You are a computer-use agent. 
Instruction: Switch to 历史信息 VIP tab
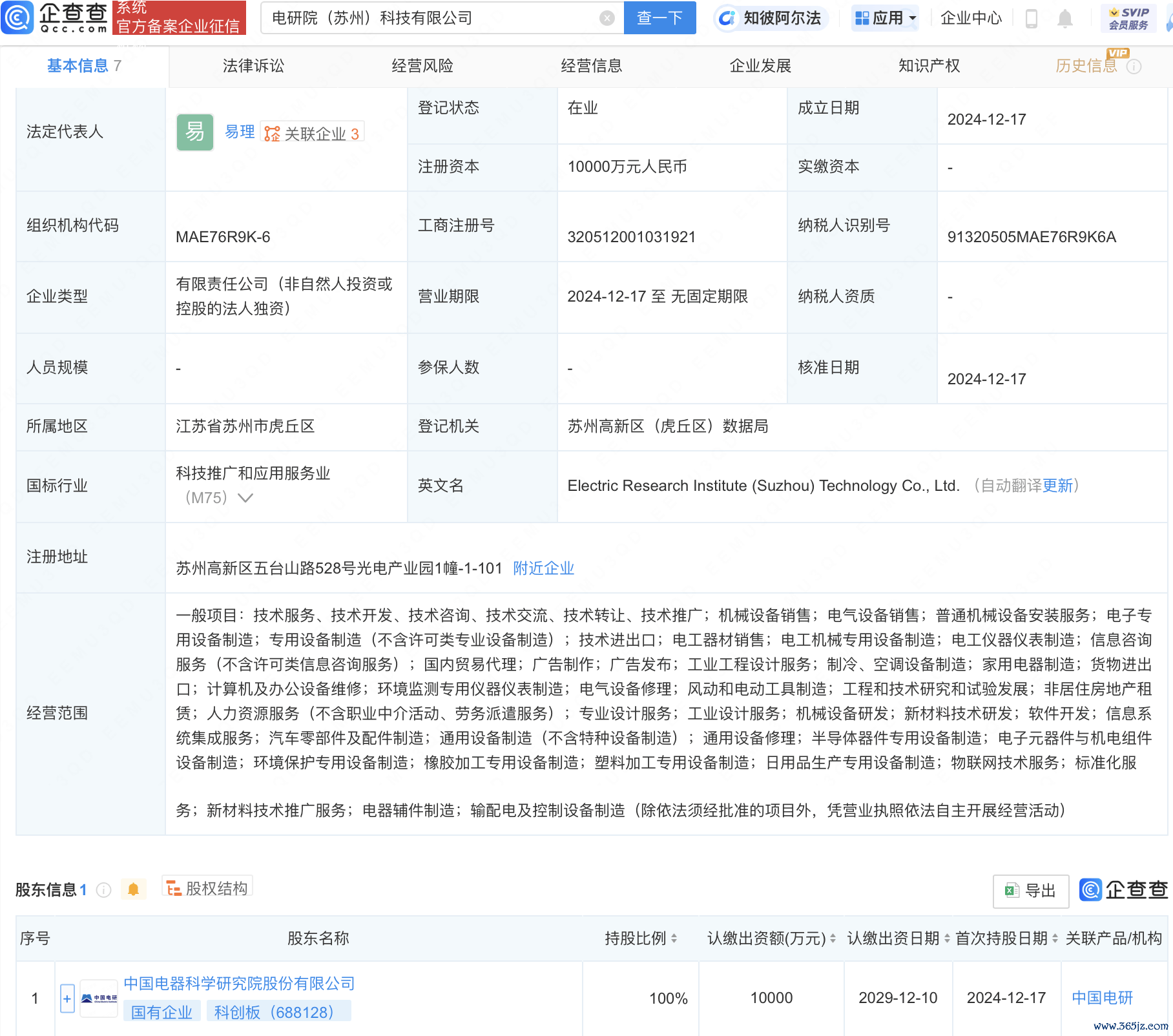pos(1086,66)
